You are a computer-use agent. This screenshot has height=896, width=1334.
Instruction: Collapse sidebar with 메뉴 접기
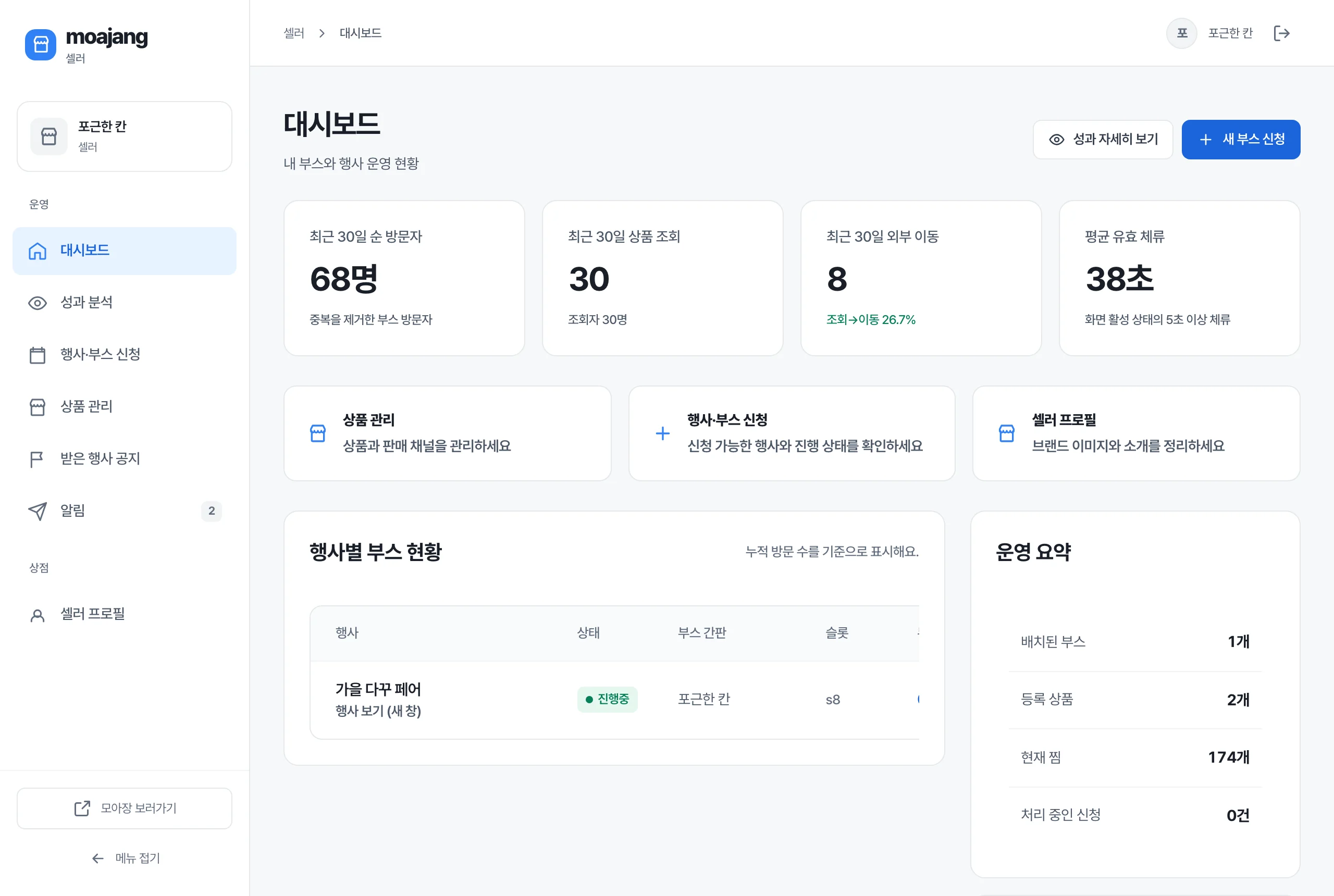coord(126,858)
